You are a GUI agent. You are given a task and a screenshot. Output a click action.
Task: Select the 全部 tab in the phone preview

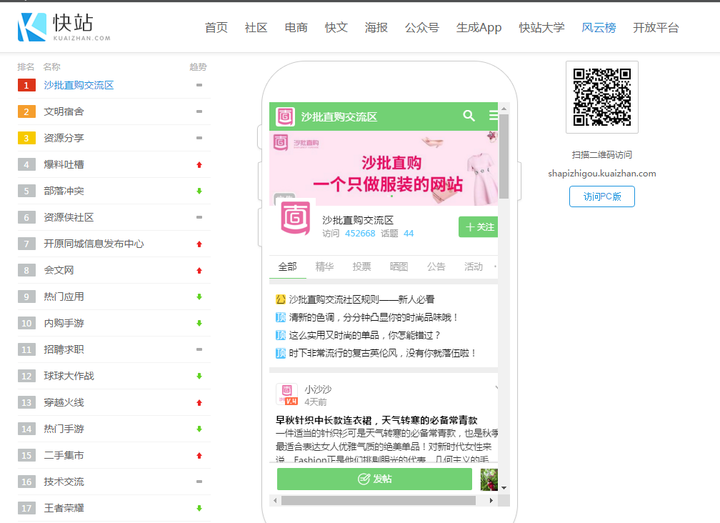(287, 267)
